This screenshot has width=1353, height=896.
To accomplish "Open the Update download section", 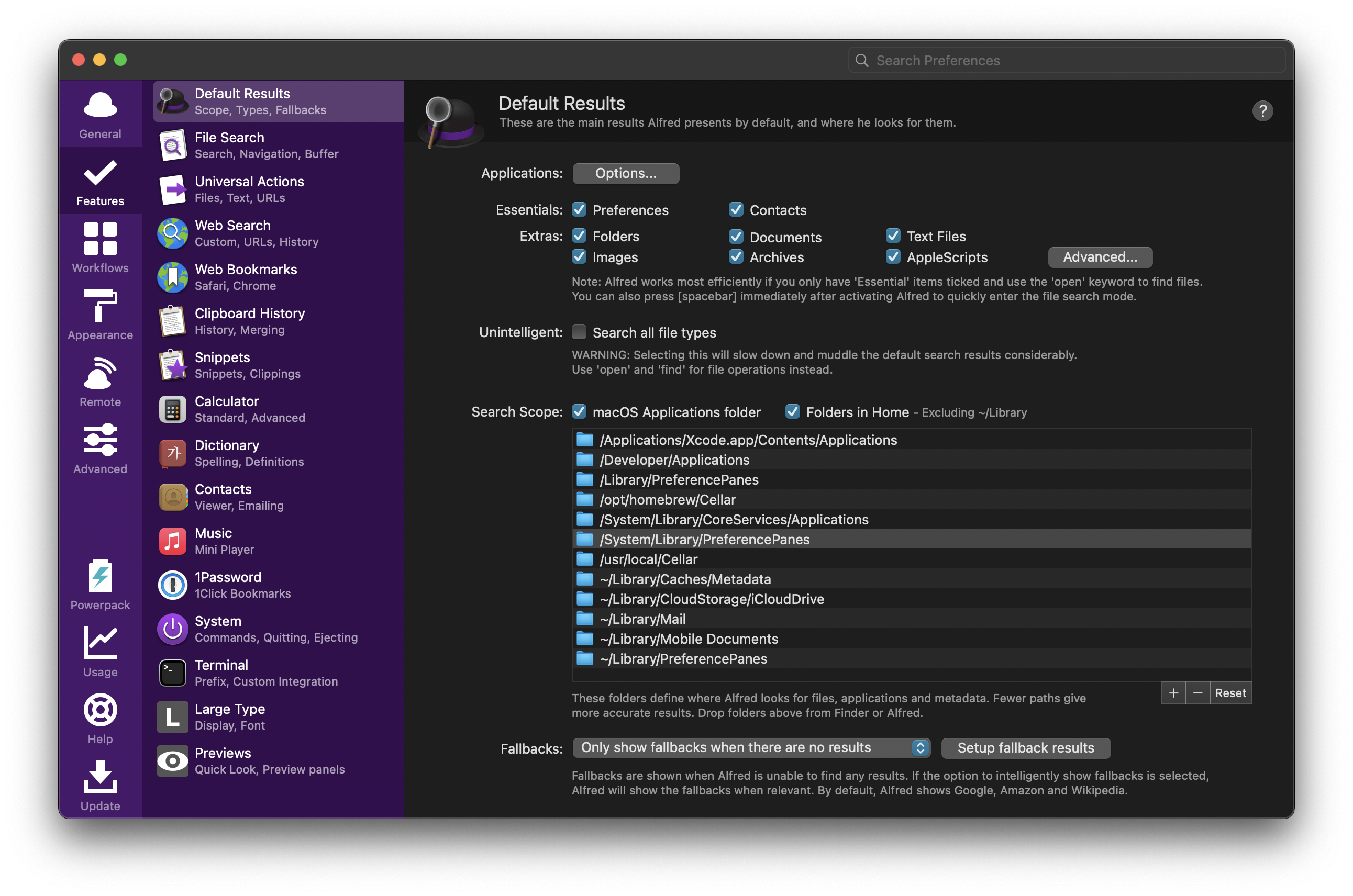I will click(x=100, y=785).
